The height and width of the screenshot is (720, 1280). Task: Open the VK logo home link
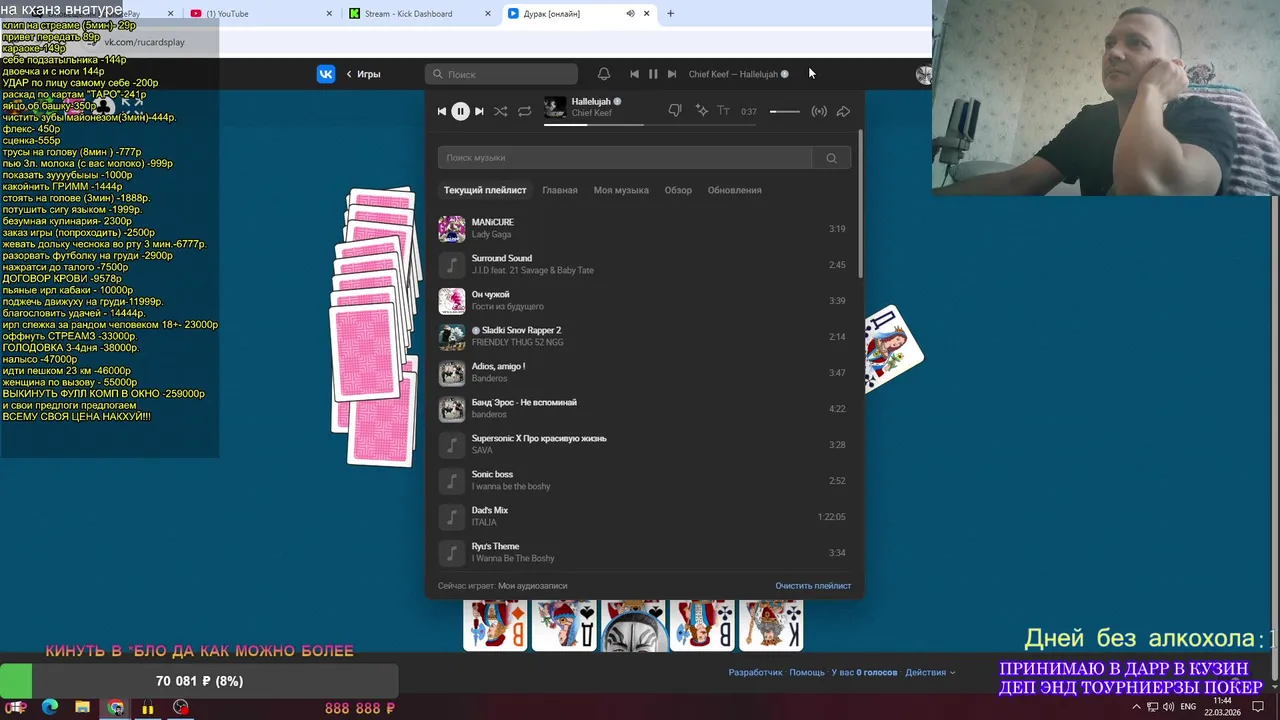[326, 74]
